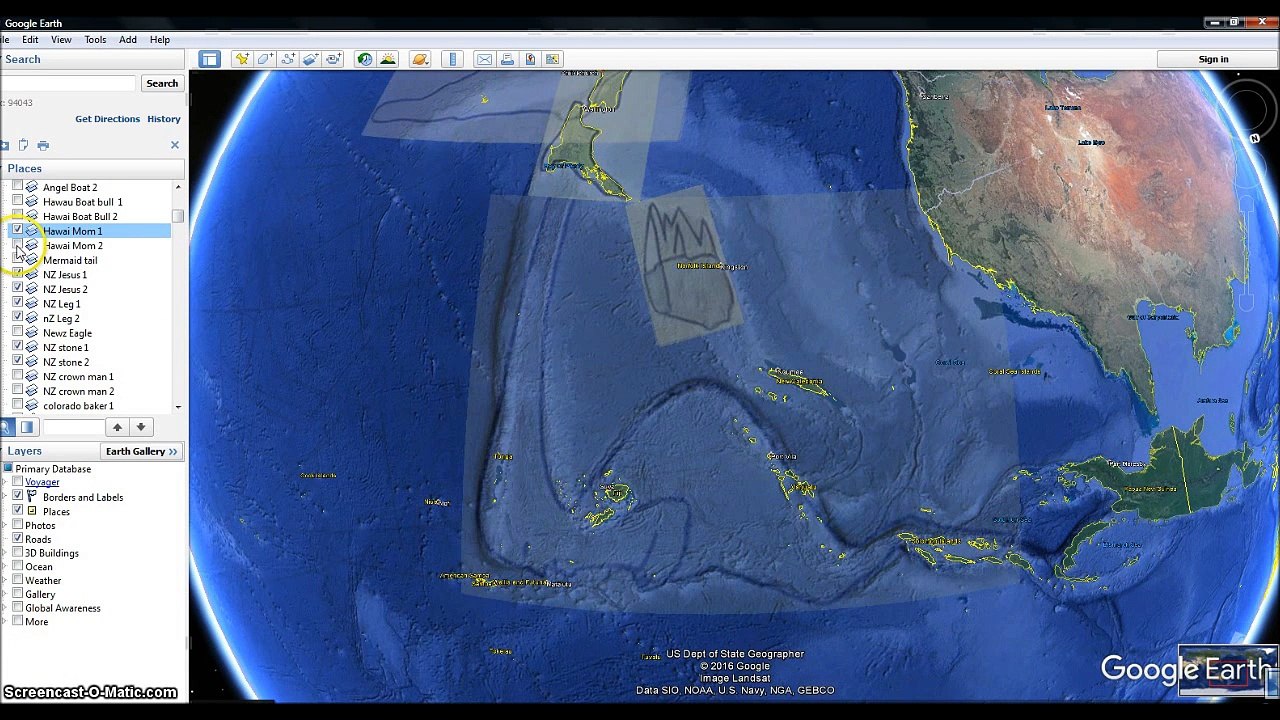Click the Search button
This screenshot has width=1280, height=720.
pyautogui.click(x=162, y=84)
